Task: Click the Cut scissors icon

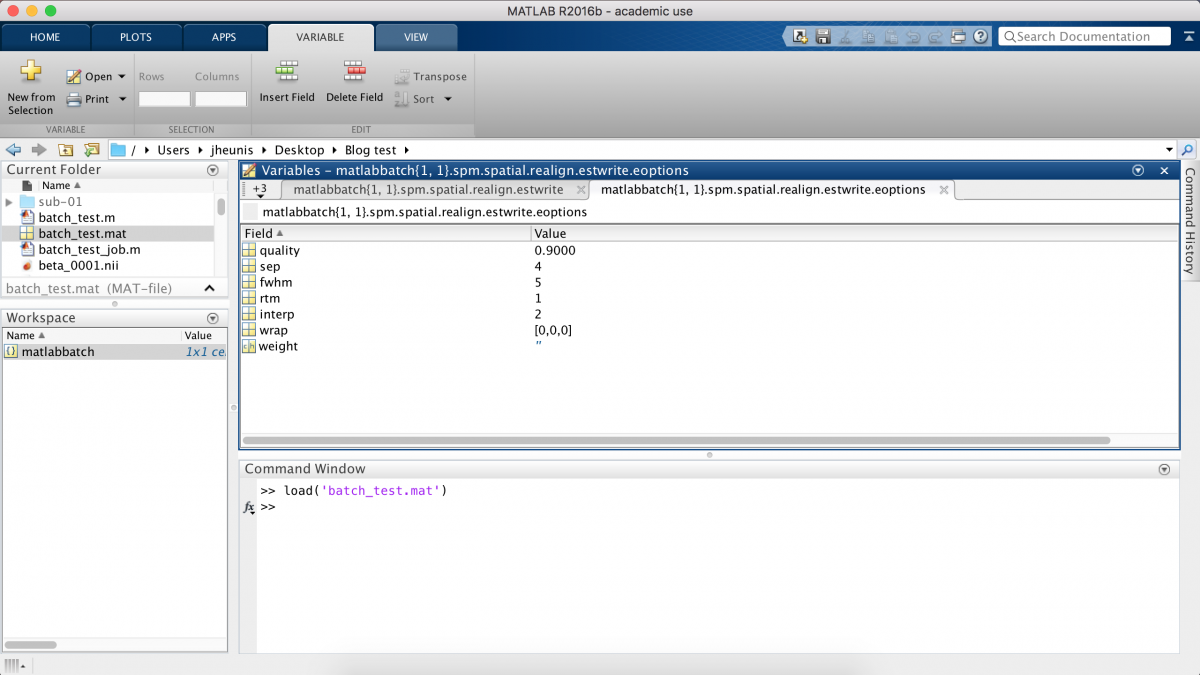Action: coord(845,36)
